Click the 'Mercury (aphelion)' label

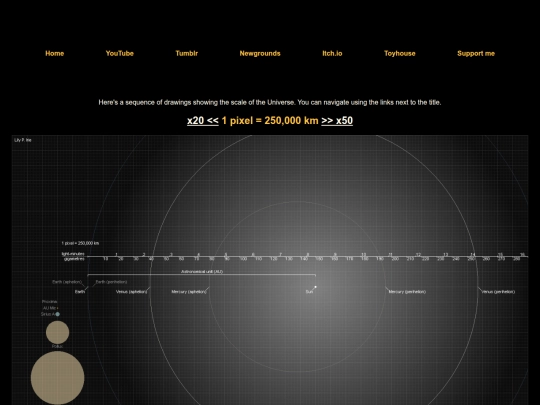click(189, 292)
